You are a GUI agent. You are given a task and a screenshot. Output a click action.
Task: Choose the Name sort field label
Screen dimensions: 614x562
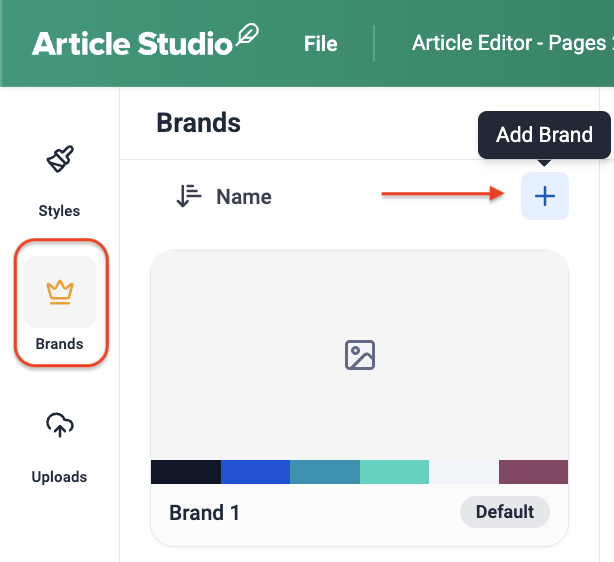244,197
